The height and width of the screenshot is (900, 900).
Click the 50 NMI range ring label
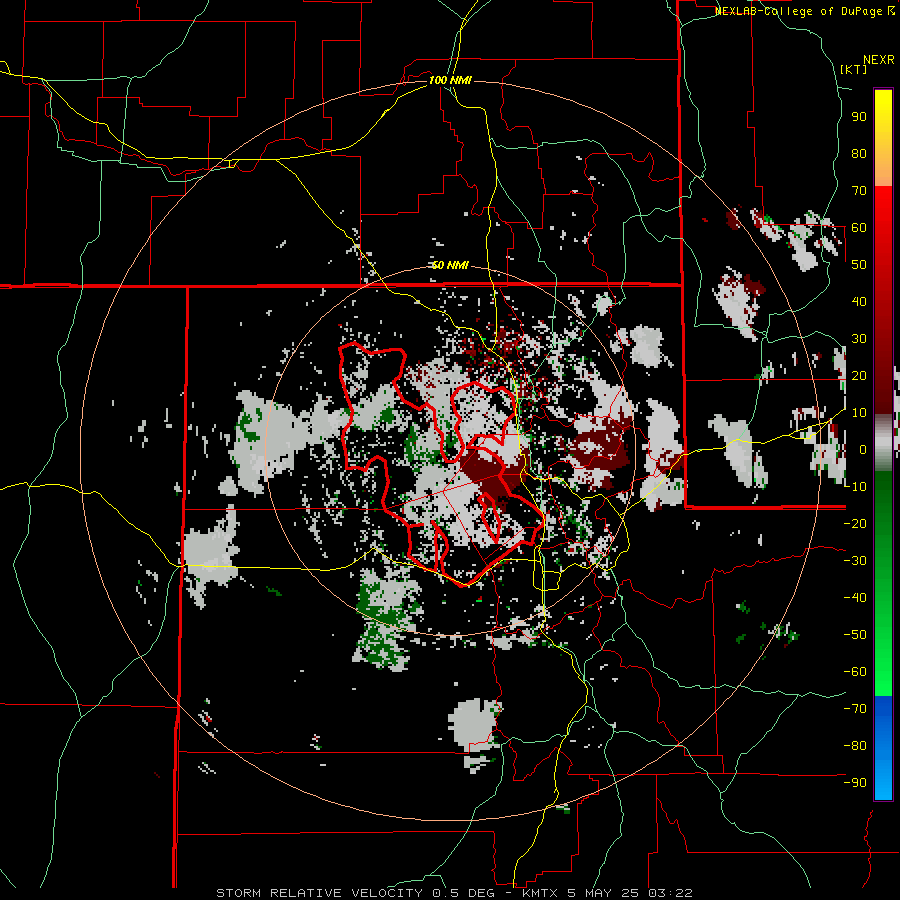coord(450,265)
